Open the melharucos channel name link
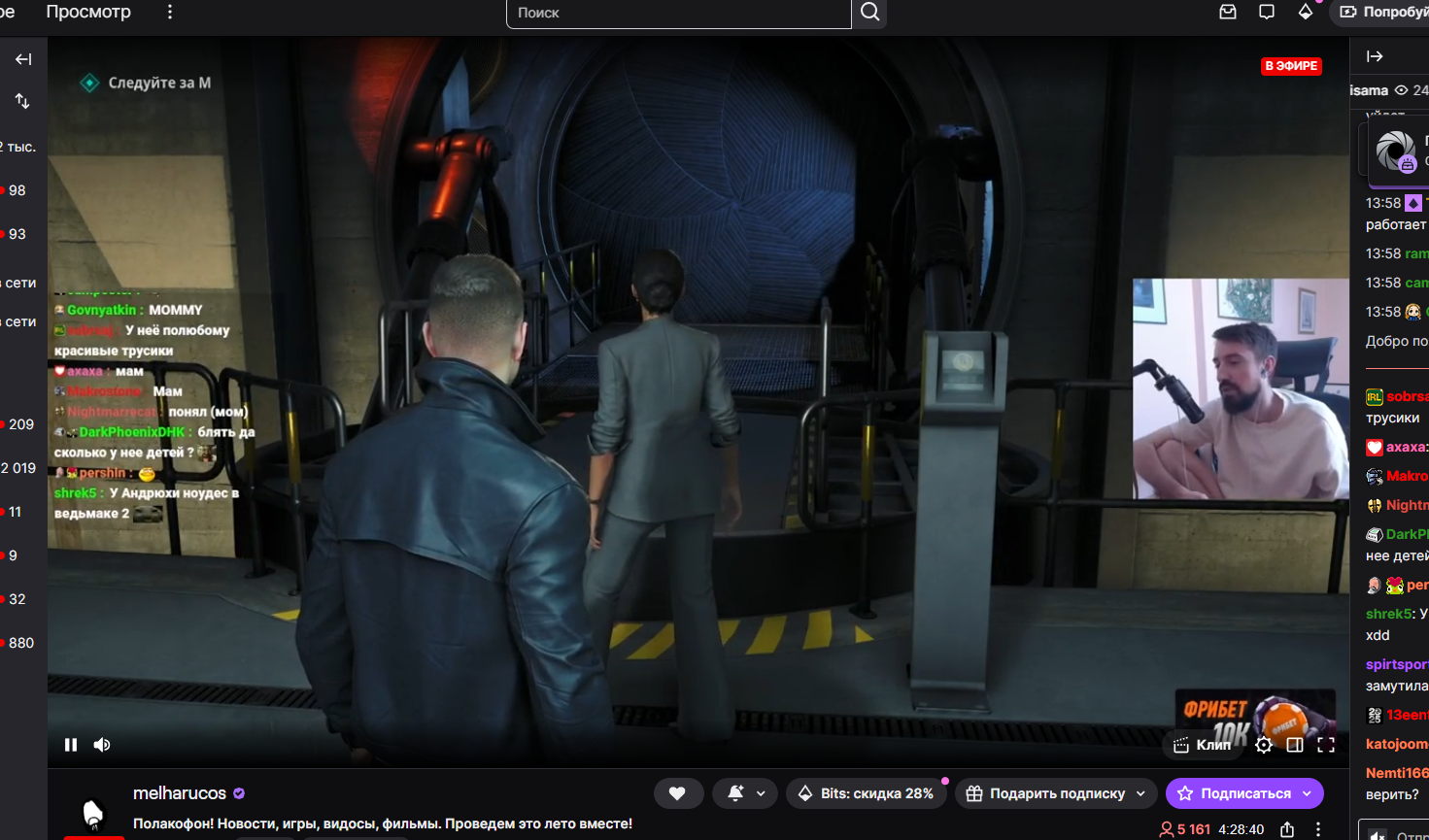This screenshot has width=1429, height=840. click(x=180, y=793)
